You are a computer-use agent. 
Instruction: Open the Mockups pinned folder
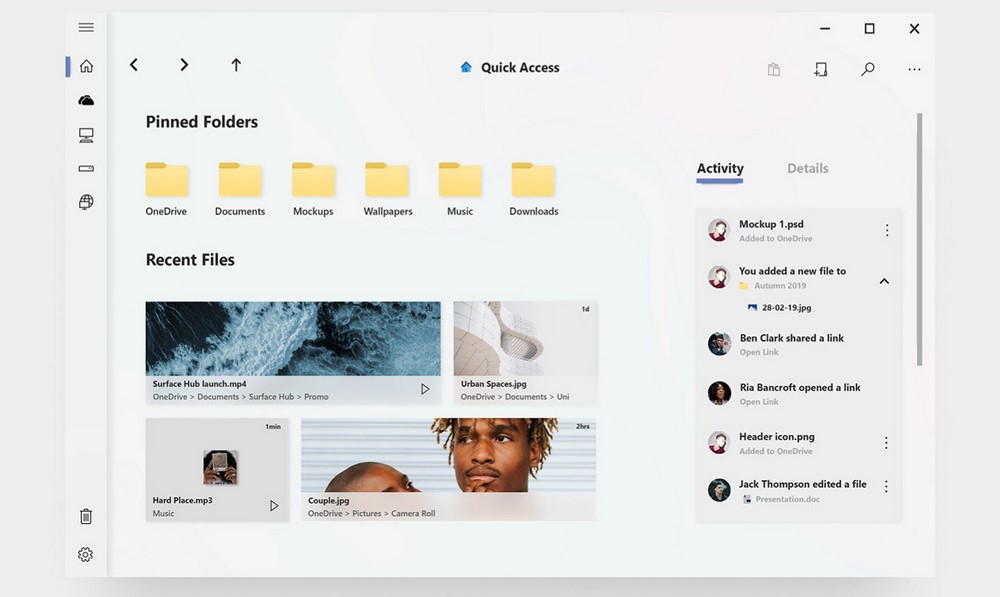tap(313, 189)
